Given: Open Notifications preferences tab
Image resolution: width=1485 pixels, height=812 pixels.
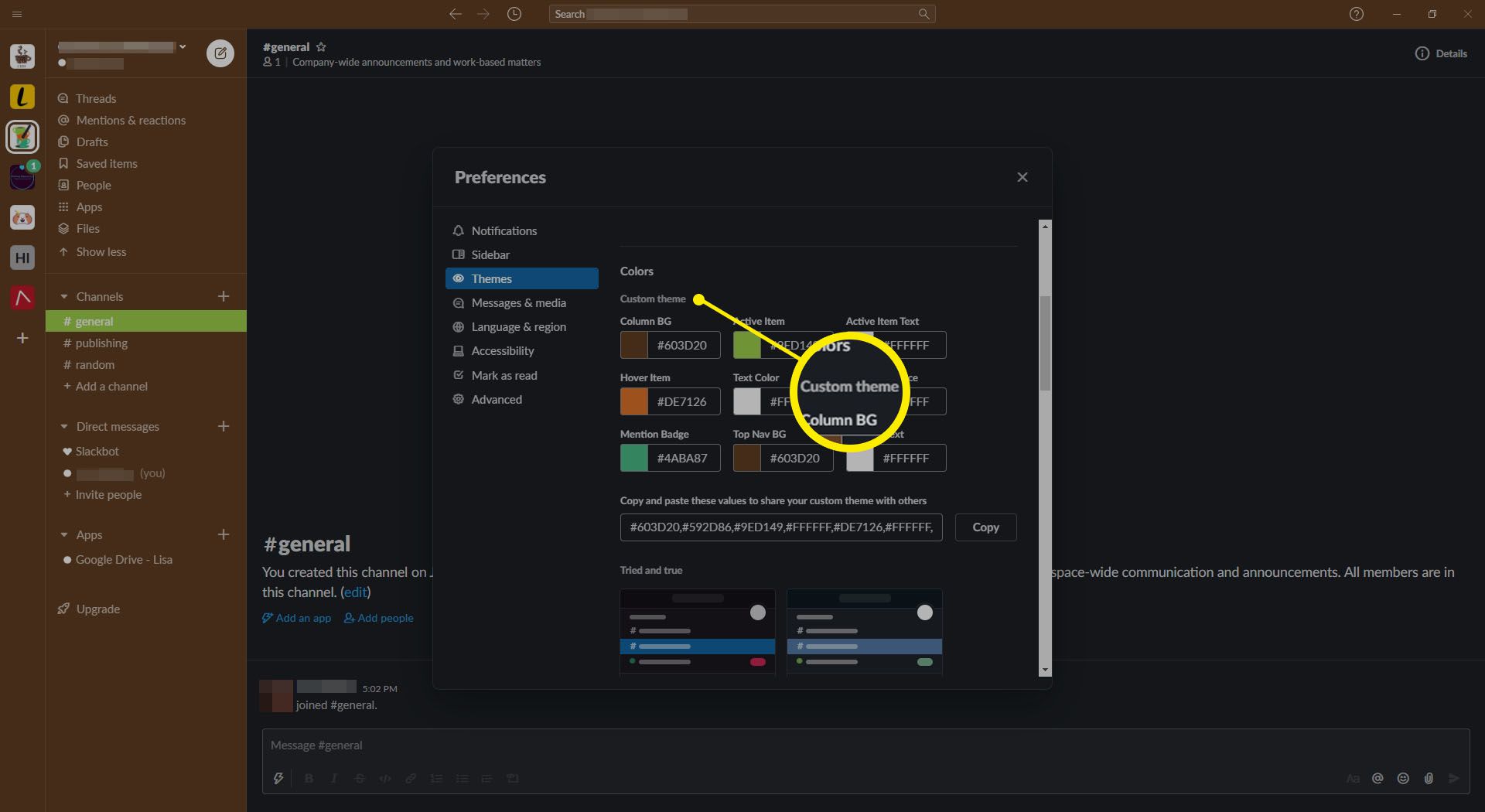Looking at the screenshot, I should tap(504, 230).
